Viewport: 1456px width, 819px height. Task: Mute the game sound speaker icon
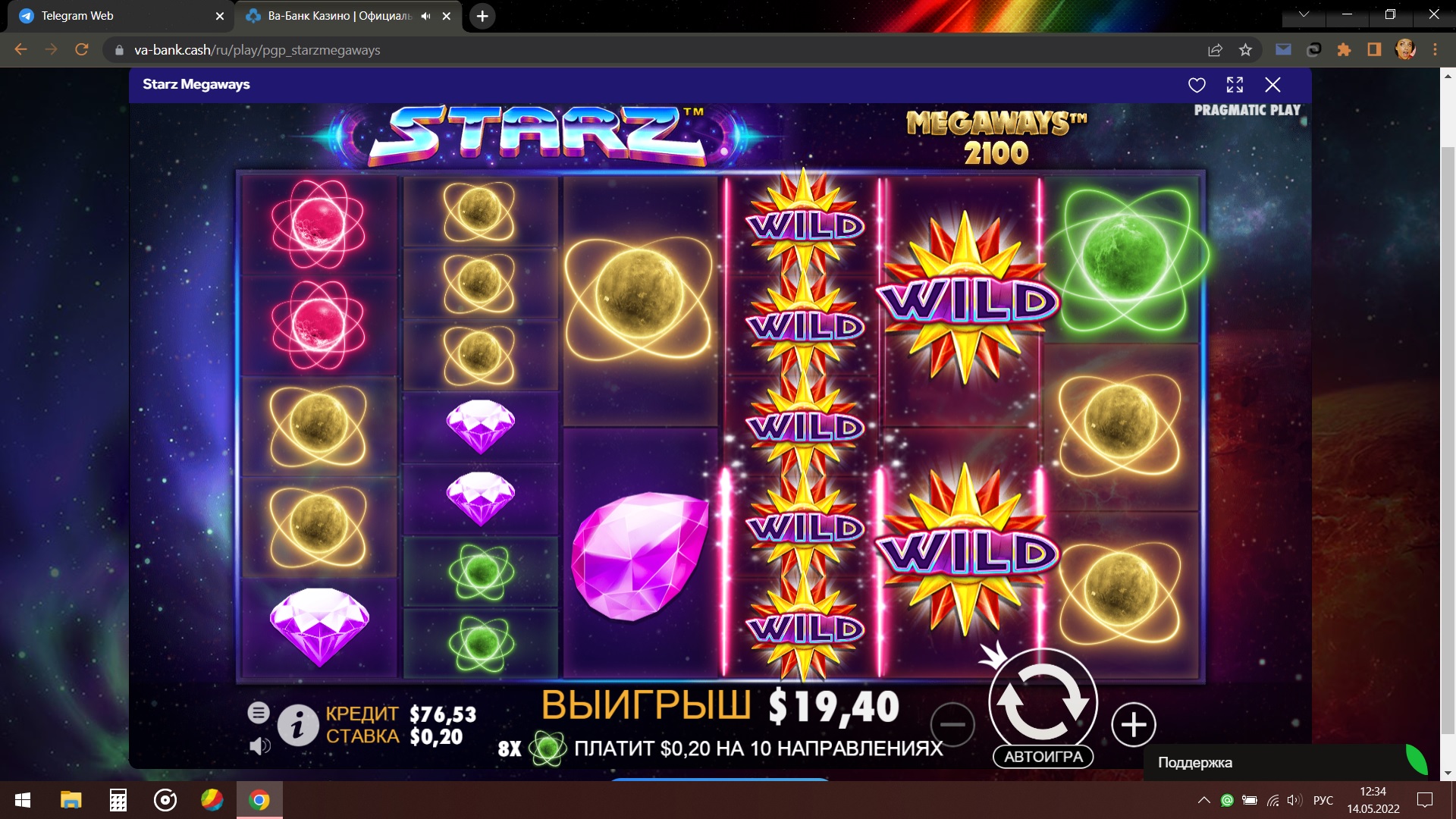(x=259, y=746)
